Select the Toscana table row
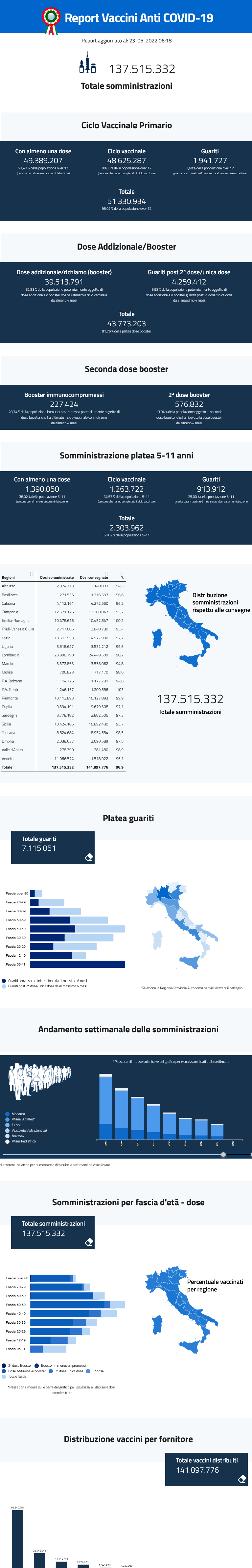Viewport: 252px width, 1568px height. pyautogui.click(x=63, y=733)
